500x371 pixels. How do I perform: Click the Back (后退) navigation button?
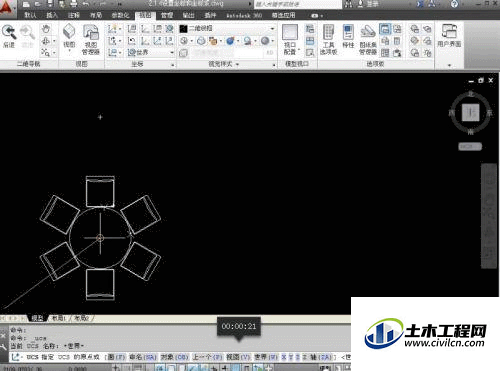coord(9,36)
